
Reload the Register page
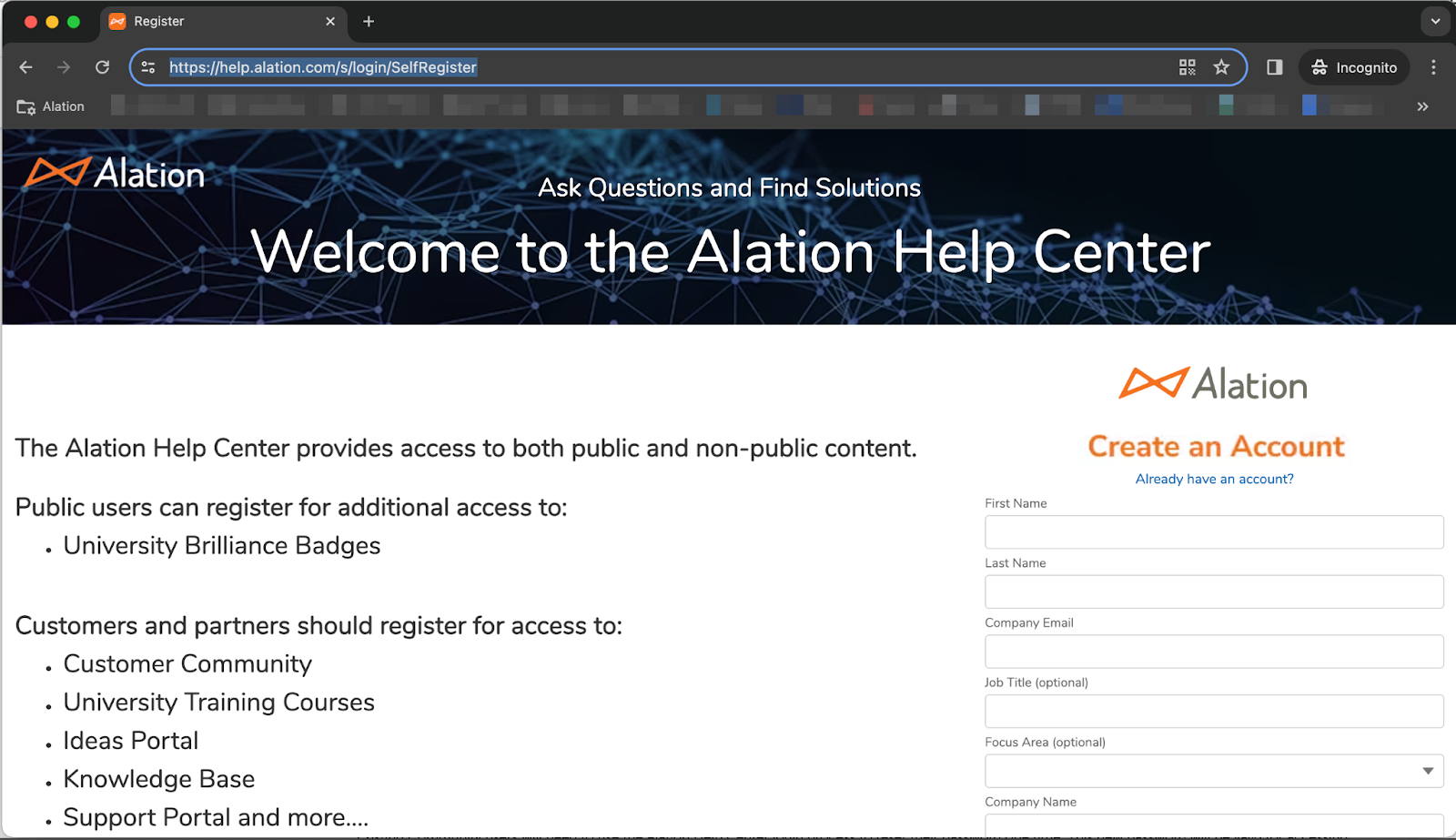tap(103, 67)
